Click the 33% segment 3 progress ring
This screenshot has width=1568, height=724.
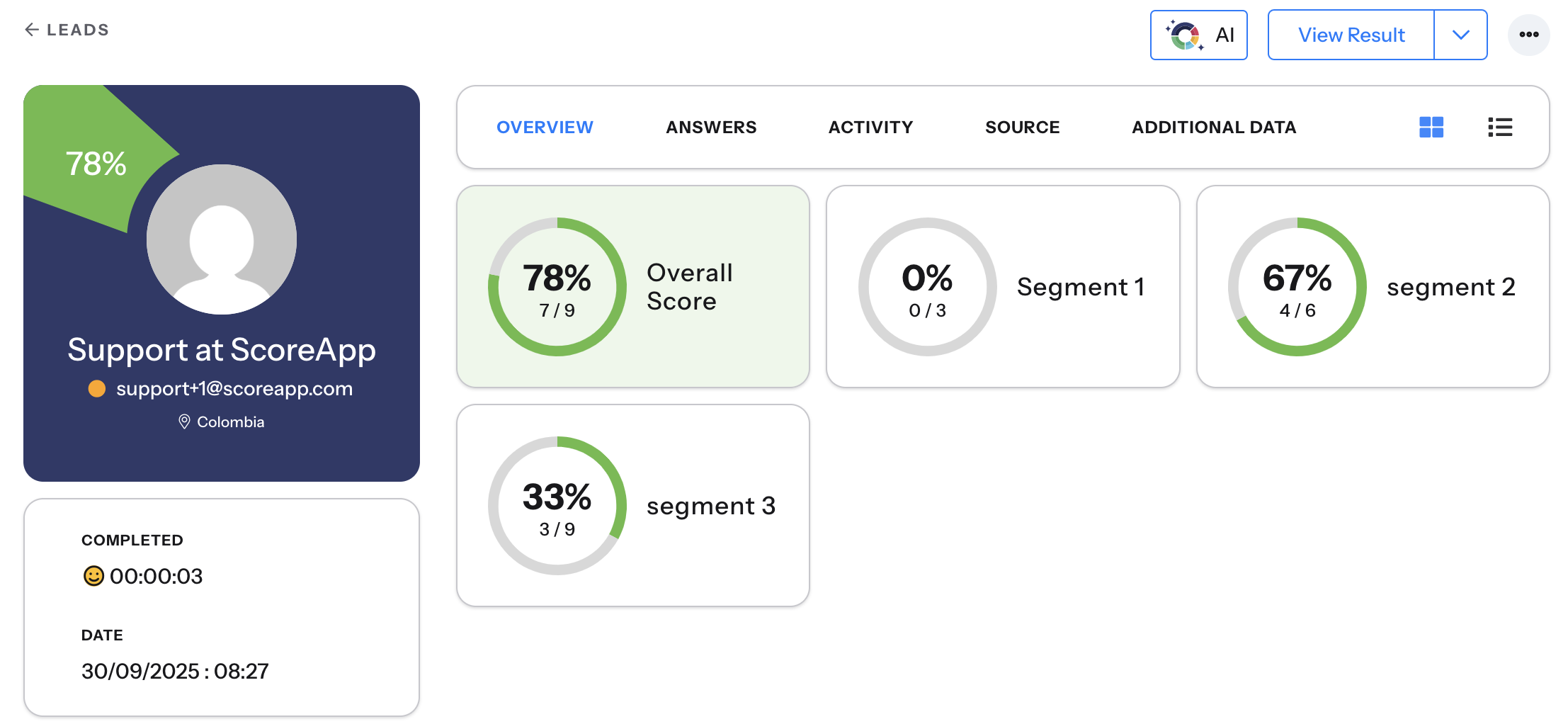(x=557, y=506)
